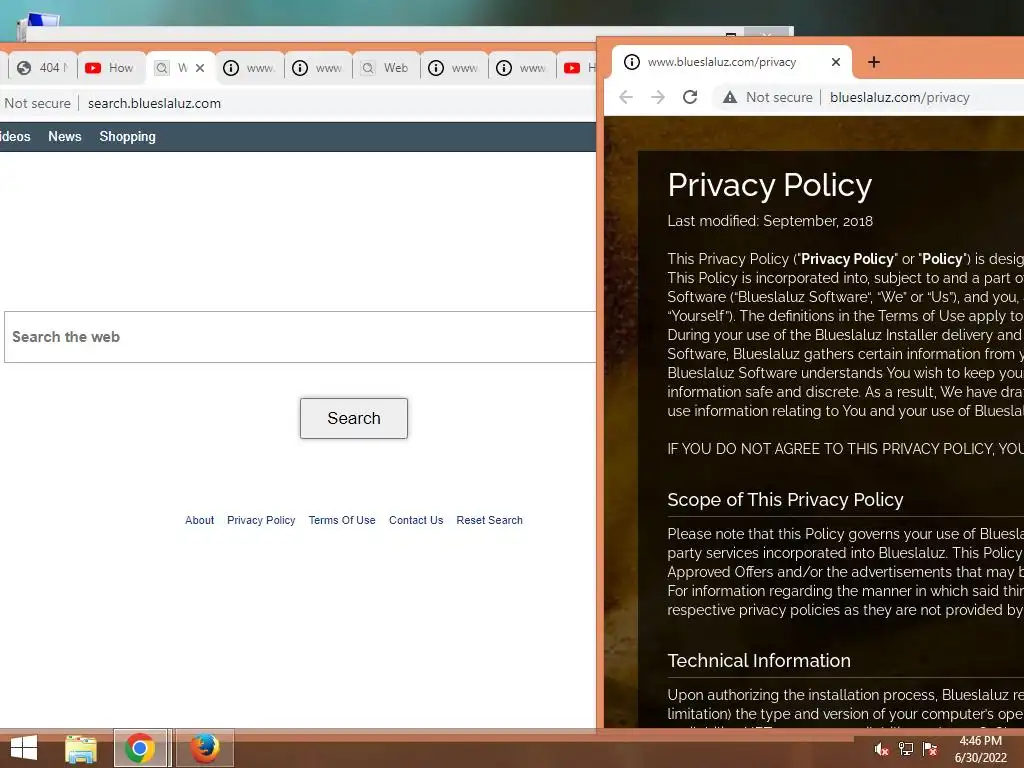
Task: Click the info icon on the privacy tab
Action: coord(632,62)
